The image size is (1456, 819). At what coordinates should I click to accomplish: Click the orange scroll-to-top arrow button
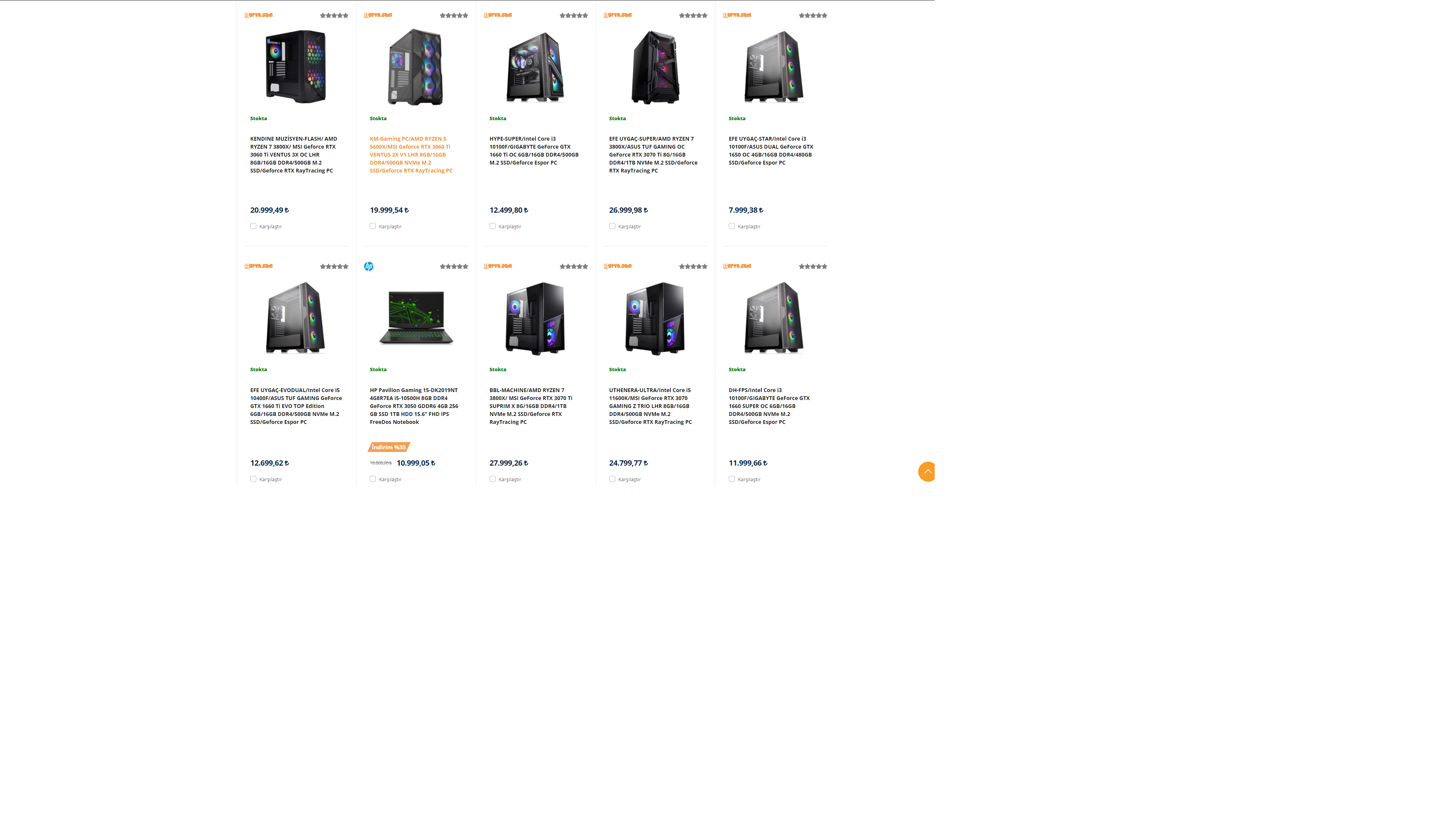927,471
